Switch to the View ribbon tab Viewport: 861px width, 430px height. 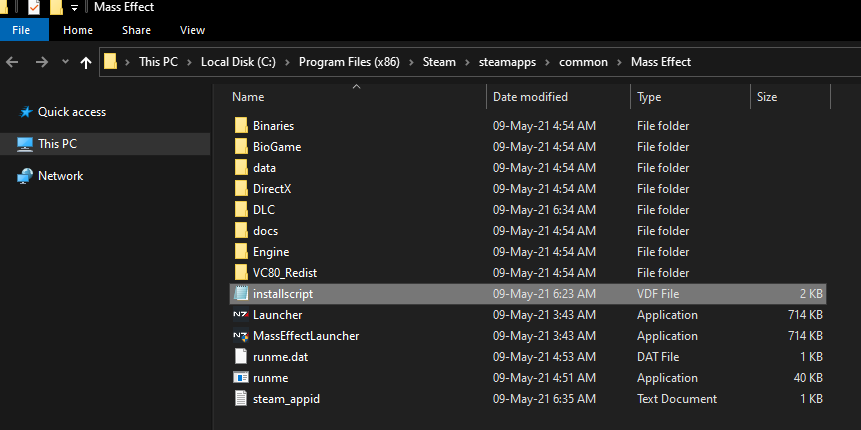pyautogui.click(x=192, y=30)
